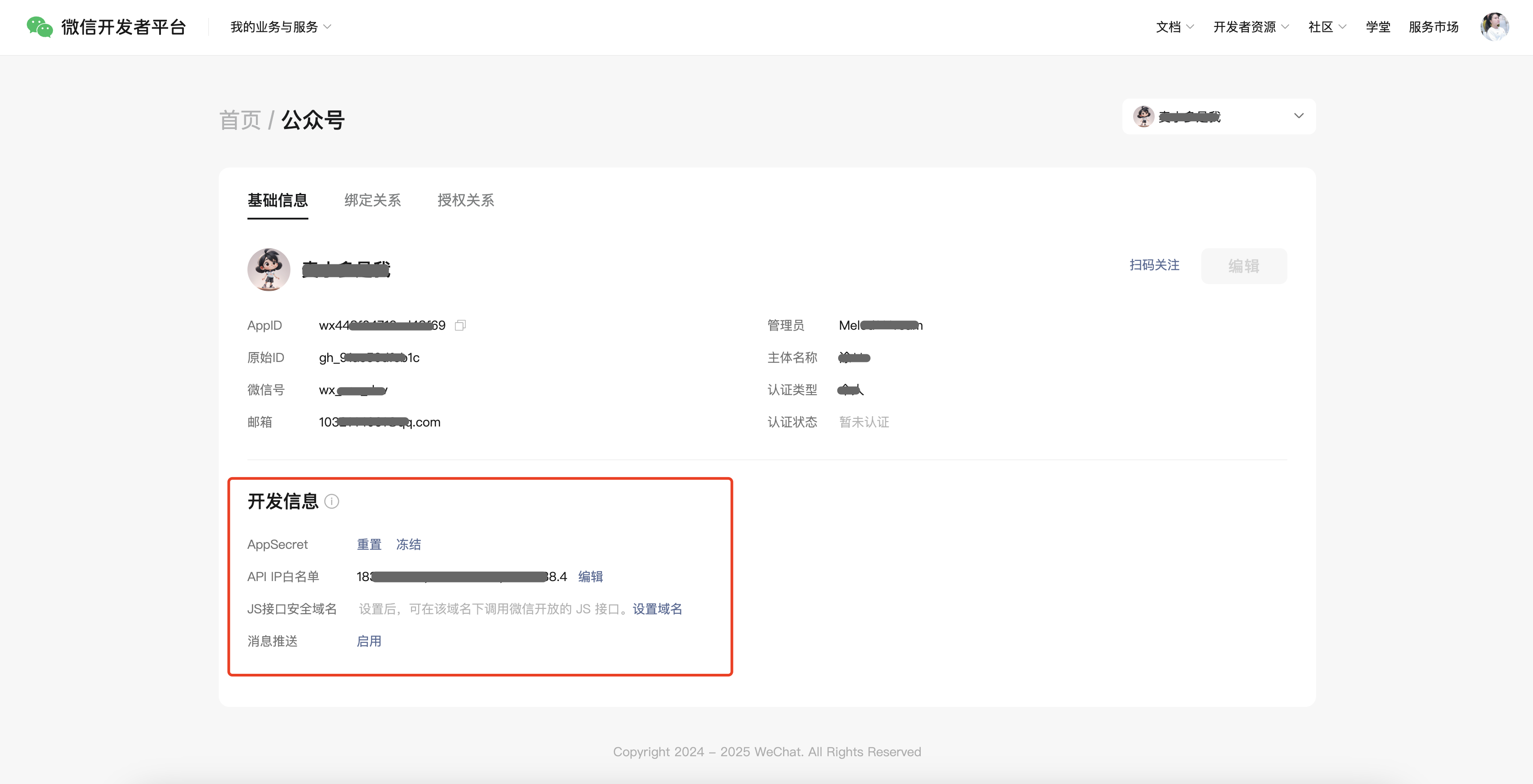
Task: Click the 扫码关注 link
Action: (x=1154, y=265)
